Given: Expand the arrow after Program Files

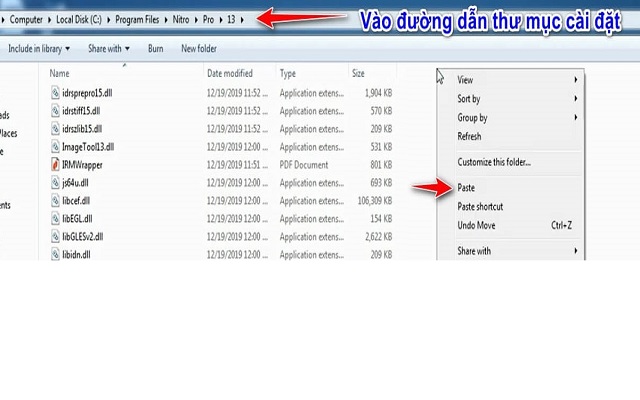Looking at the screenshot, I should (166, 20).
